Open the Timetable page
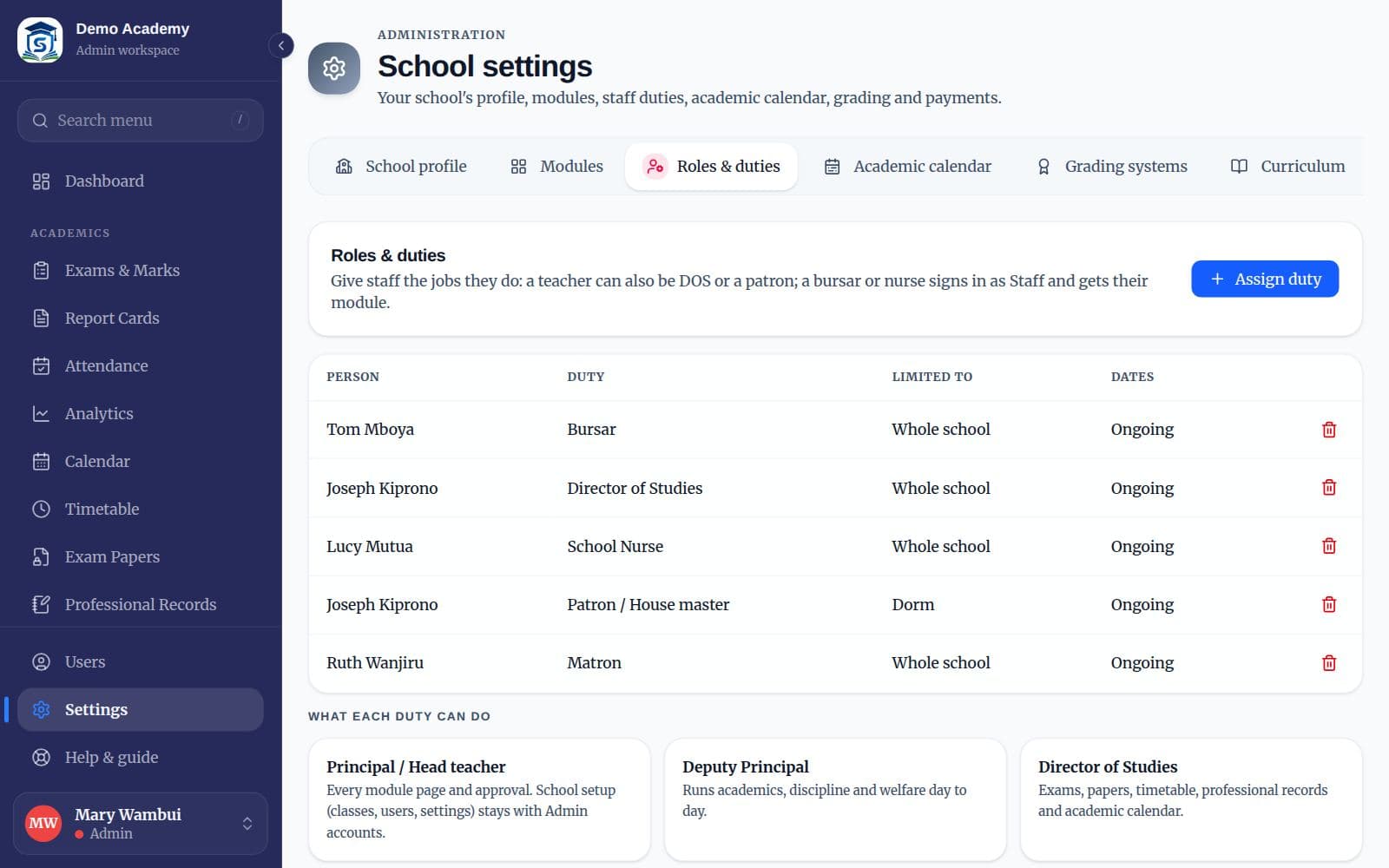Viewport: 1389px width, 868px height. click(x=140, y=509)
